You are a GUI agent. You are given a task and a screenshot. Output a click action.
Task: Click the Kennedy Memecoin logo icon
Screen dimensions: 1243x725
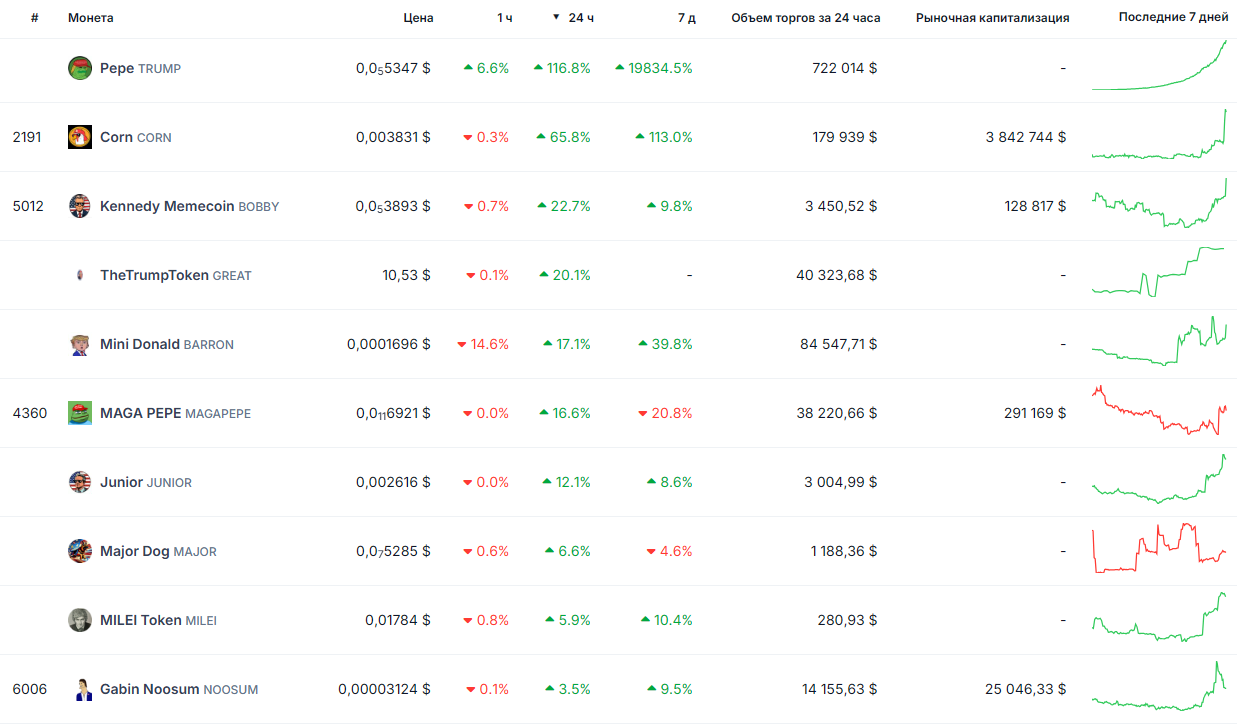click(x=80, y=206)
